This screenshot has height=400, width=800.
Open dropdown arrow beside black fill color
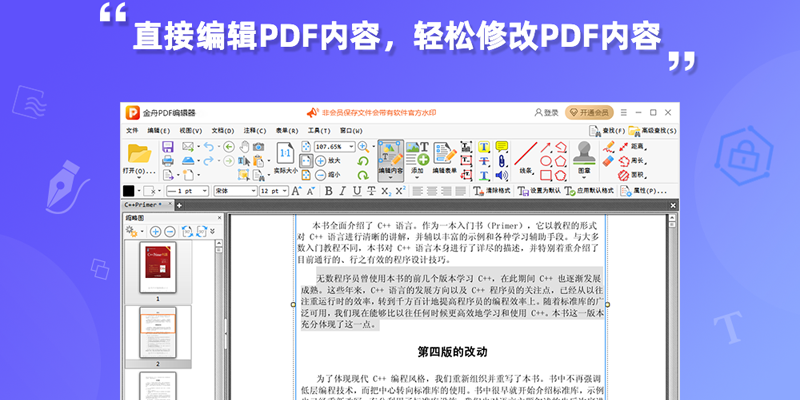click(x=139, y=191)
